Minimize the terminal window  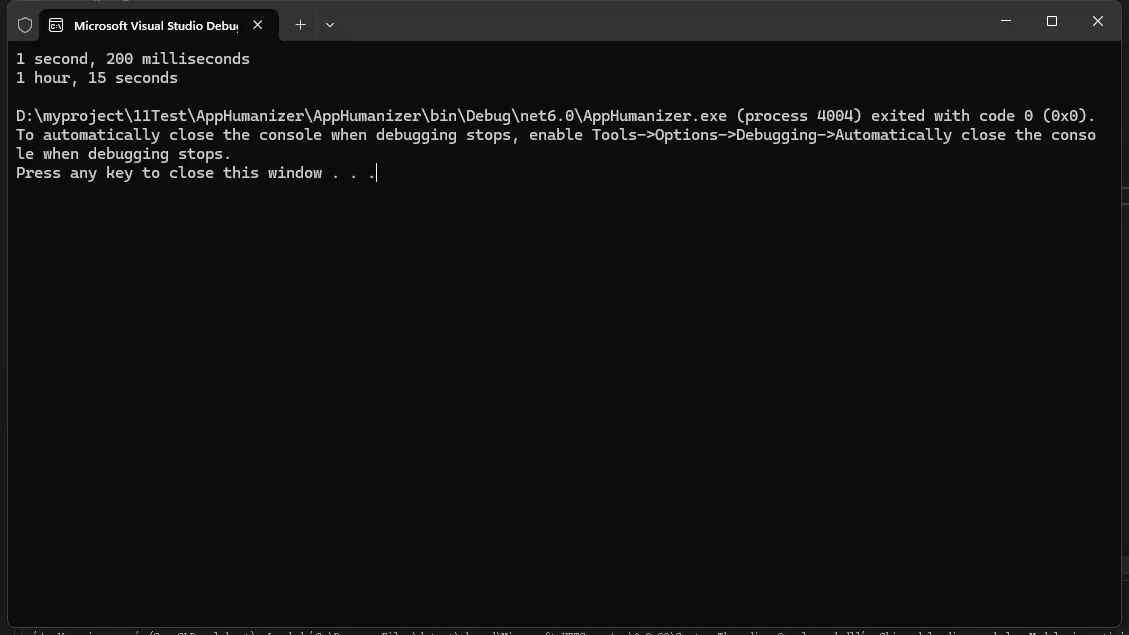pyautogui.click(x=1006, y=21)
